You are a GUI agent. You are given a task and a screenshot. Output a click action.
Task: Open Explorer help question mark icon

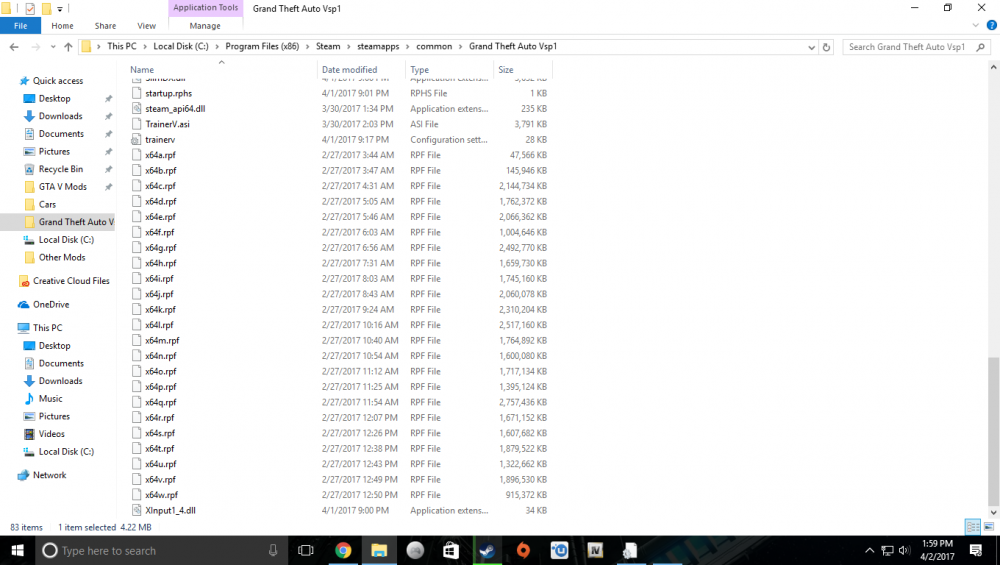[x=991, y=26]
